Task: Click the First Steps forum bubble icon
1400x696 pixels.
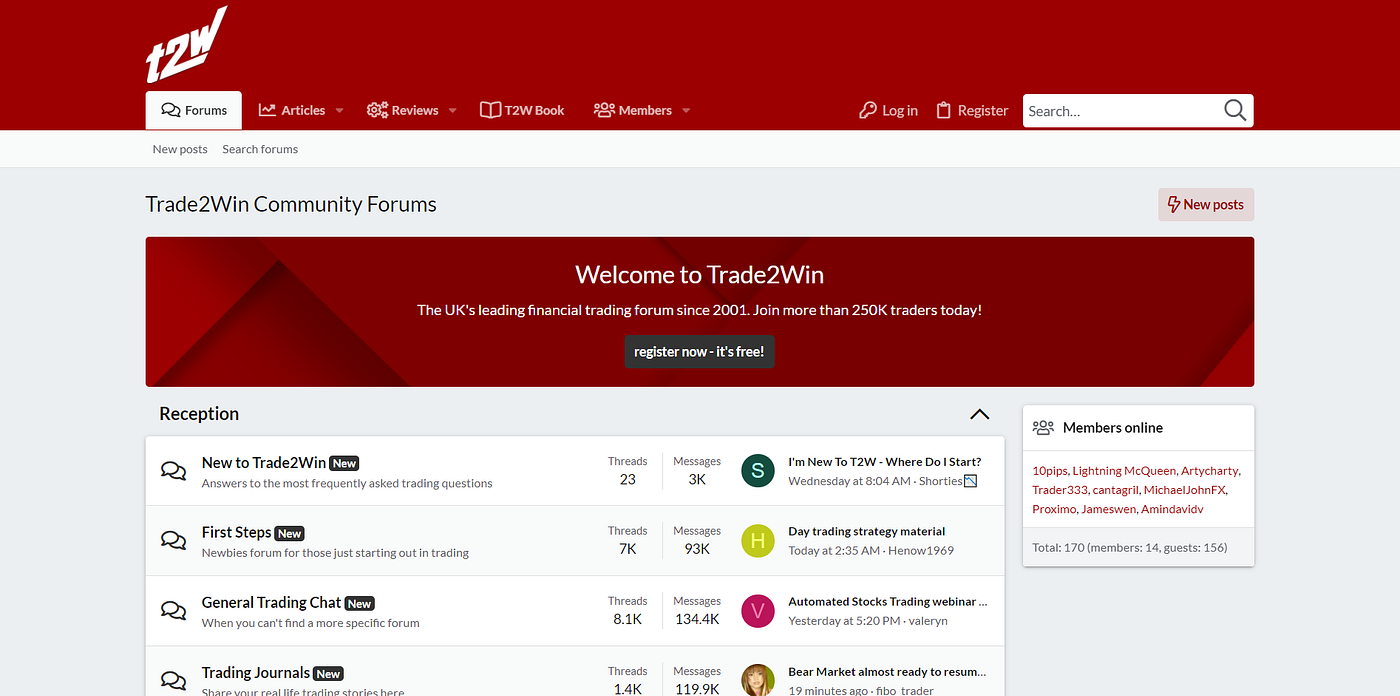Action: click(174, 541)
